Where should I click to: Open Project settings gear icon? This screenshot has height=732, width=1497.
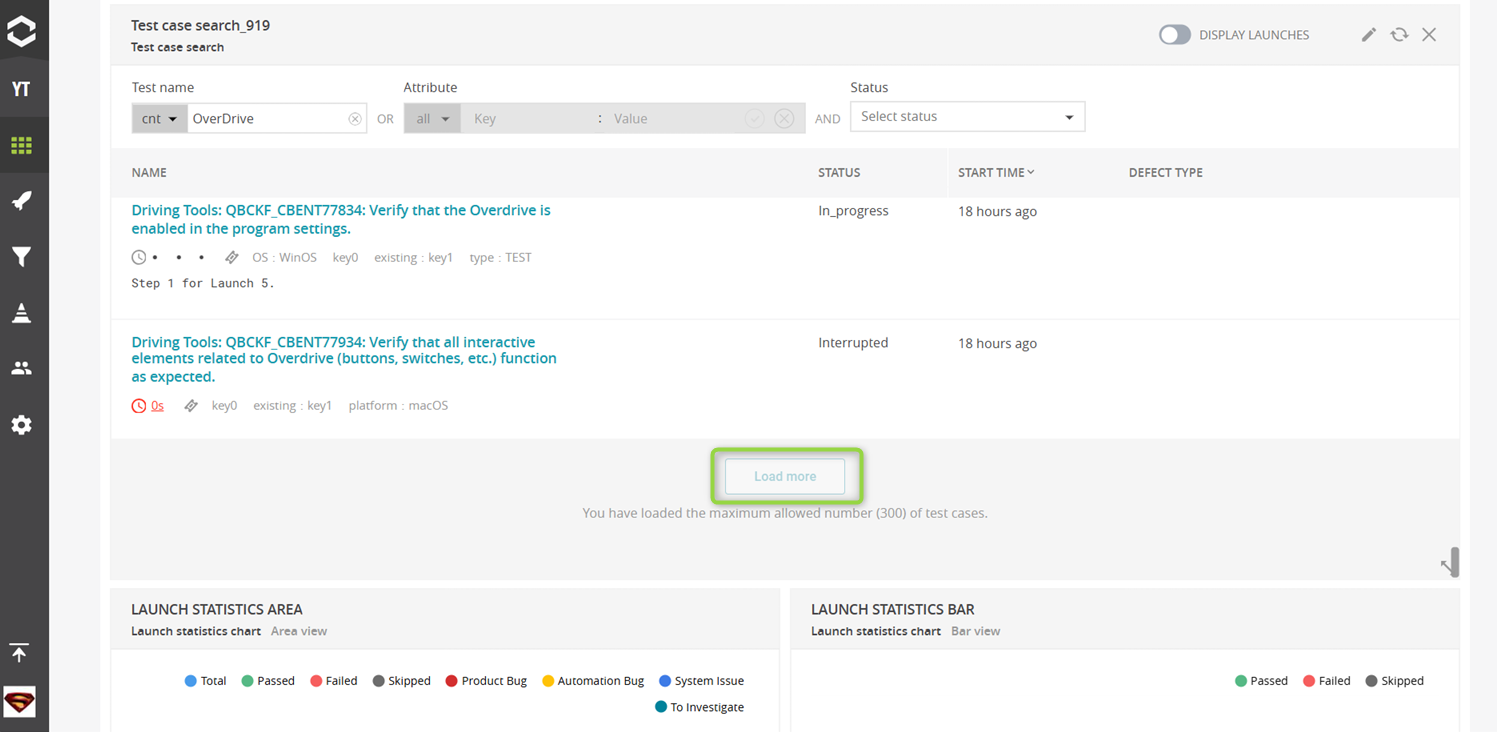pos(21,425)
